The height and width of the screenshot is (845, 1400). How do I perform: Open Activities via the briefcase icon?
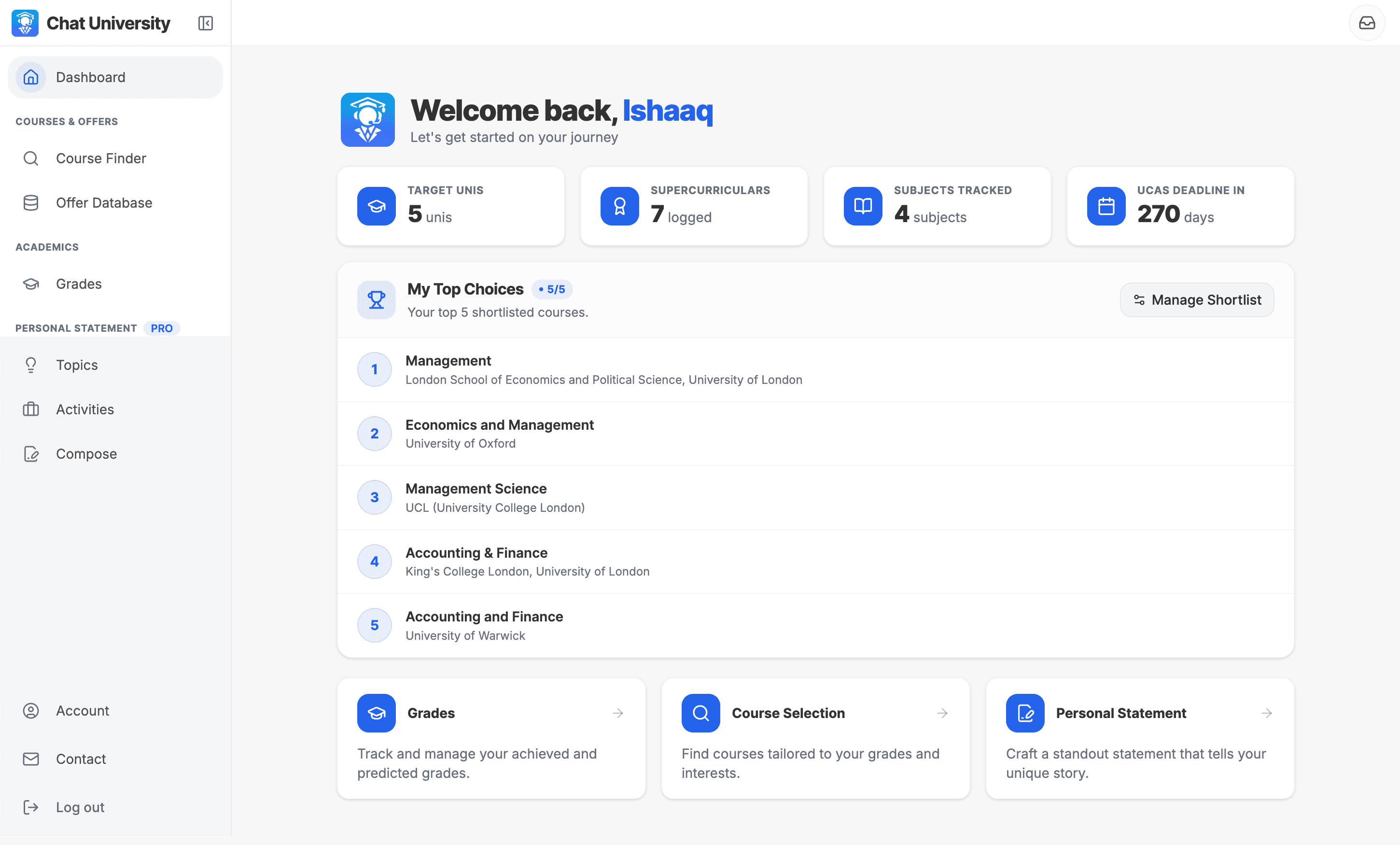31,409
